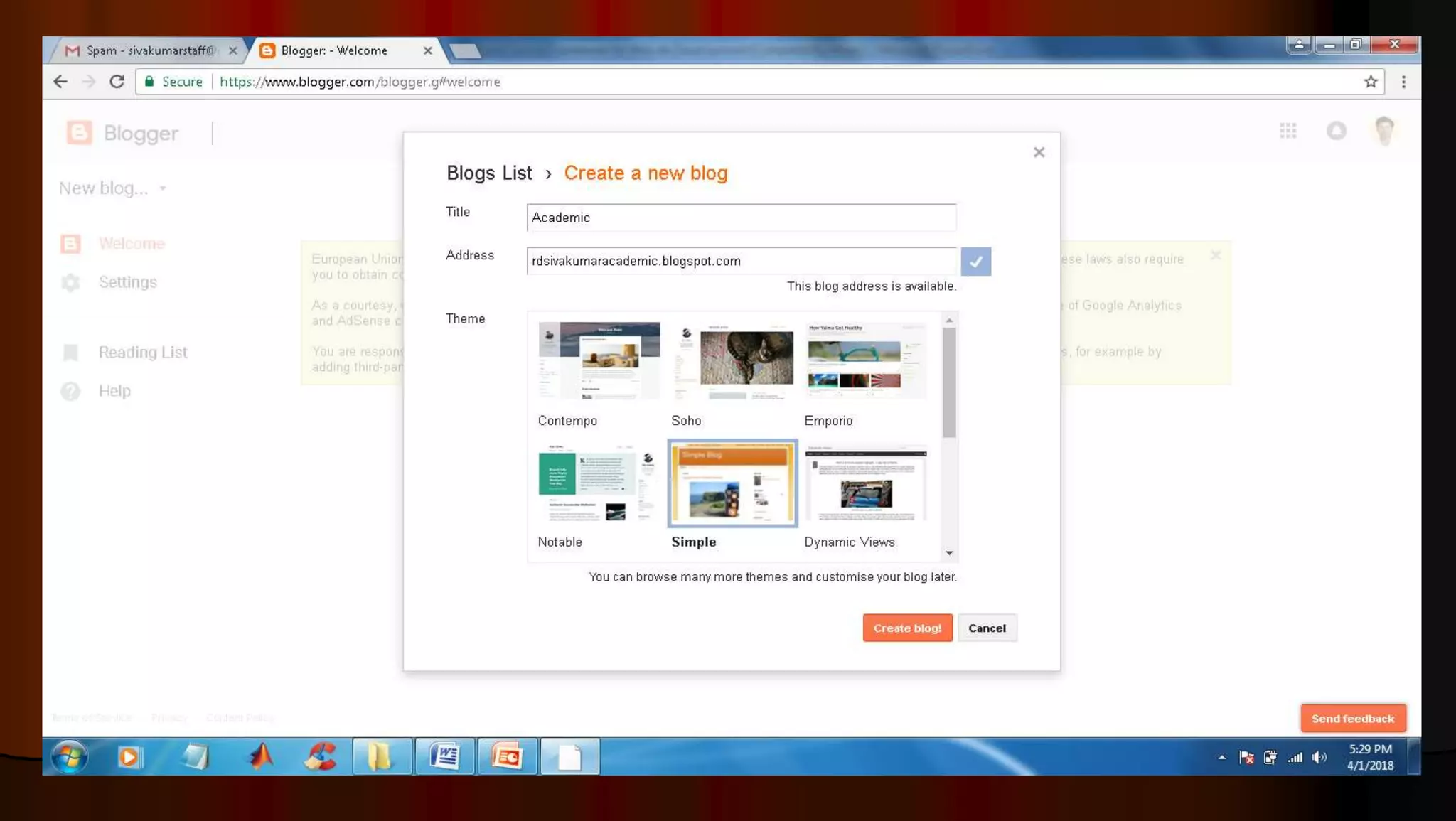The image size is (1456, 821).
Task: Open Microsoft Word from taskbar
Action: 445,756
